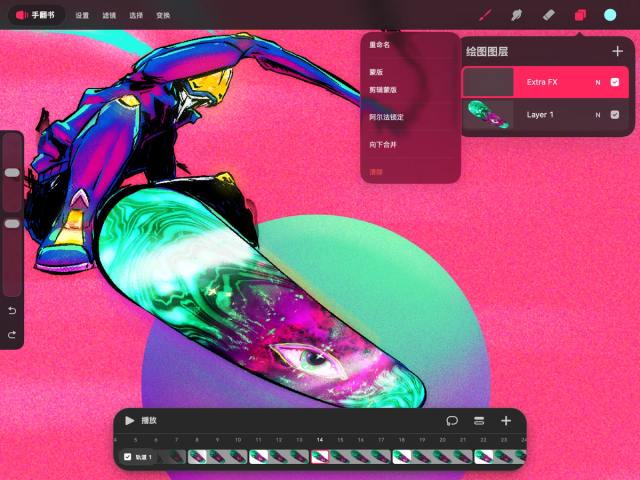640x480 pixels.
Task: Jump to frame 11 on ruler
Action: click(258, 440)
